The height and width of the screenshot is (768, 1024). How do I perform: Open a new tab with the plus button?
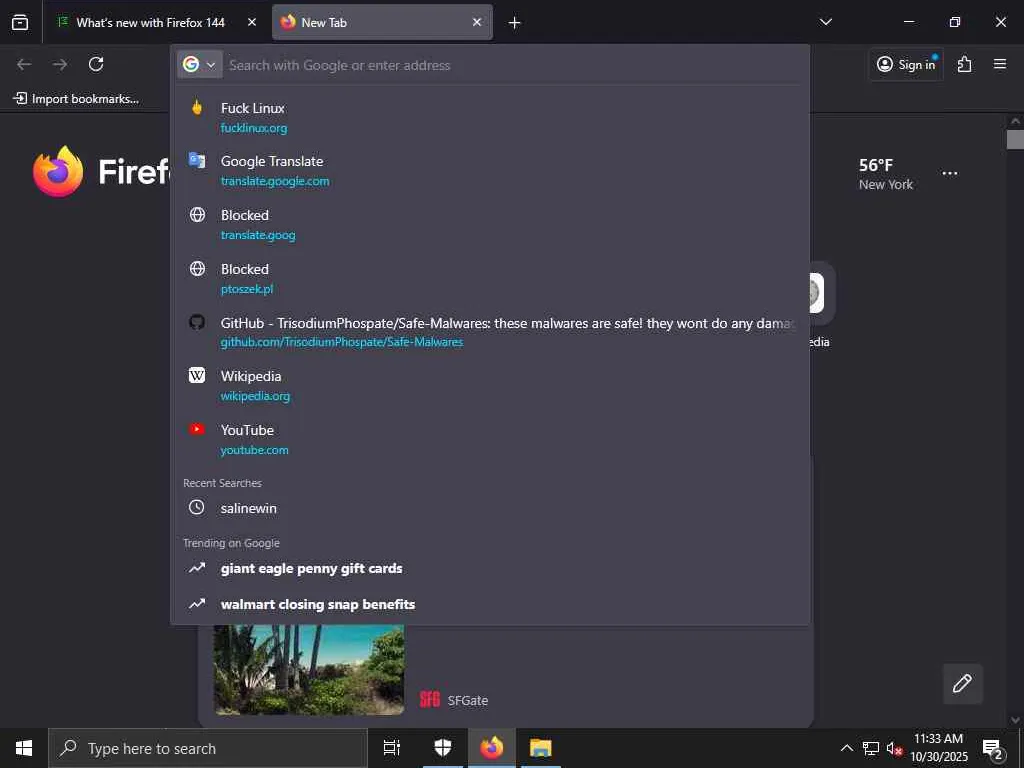click(x=515, y=23)
